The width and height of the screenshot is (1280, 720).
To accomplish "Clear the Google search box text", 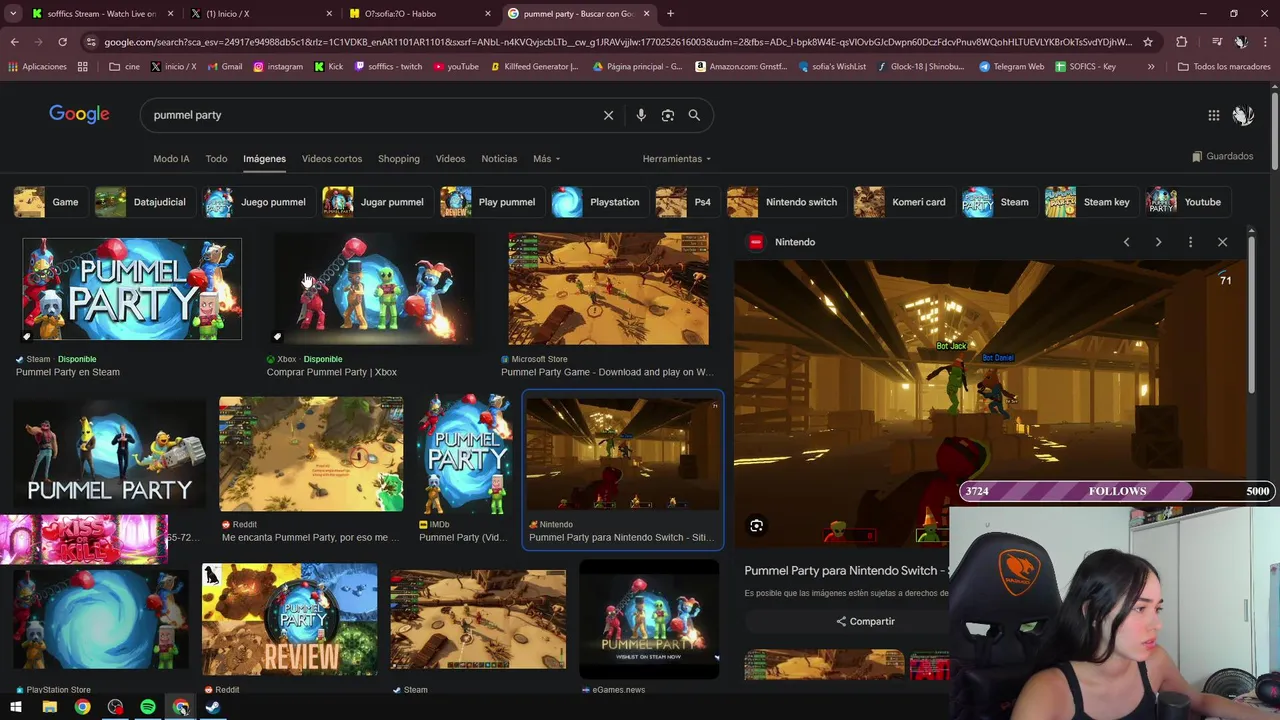I will point(608,115).
